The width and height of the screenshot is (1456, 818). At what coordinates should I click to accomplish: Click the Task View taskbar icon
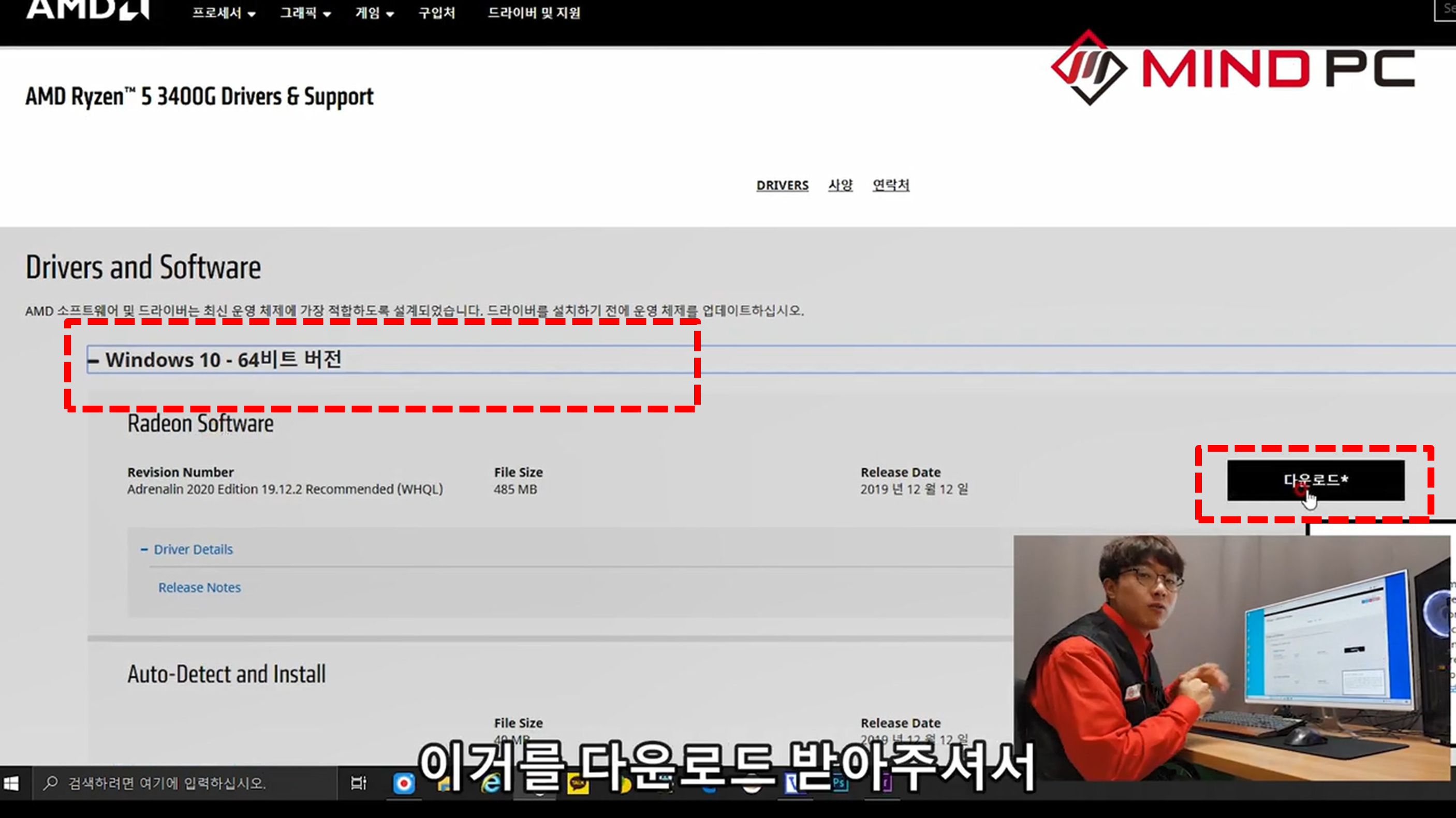click(x=358, y=783)
